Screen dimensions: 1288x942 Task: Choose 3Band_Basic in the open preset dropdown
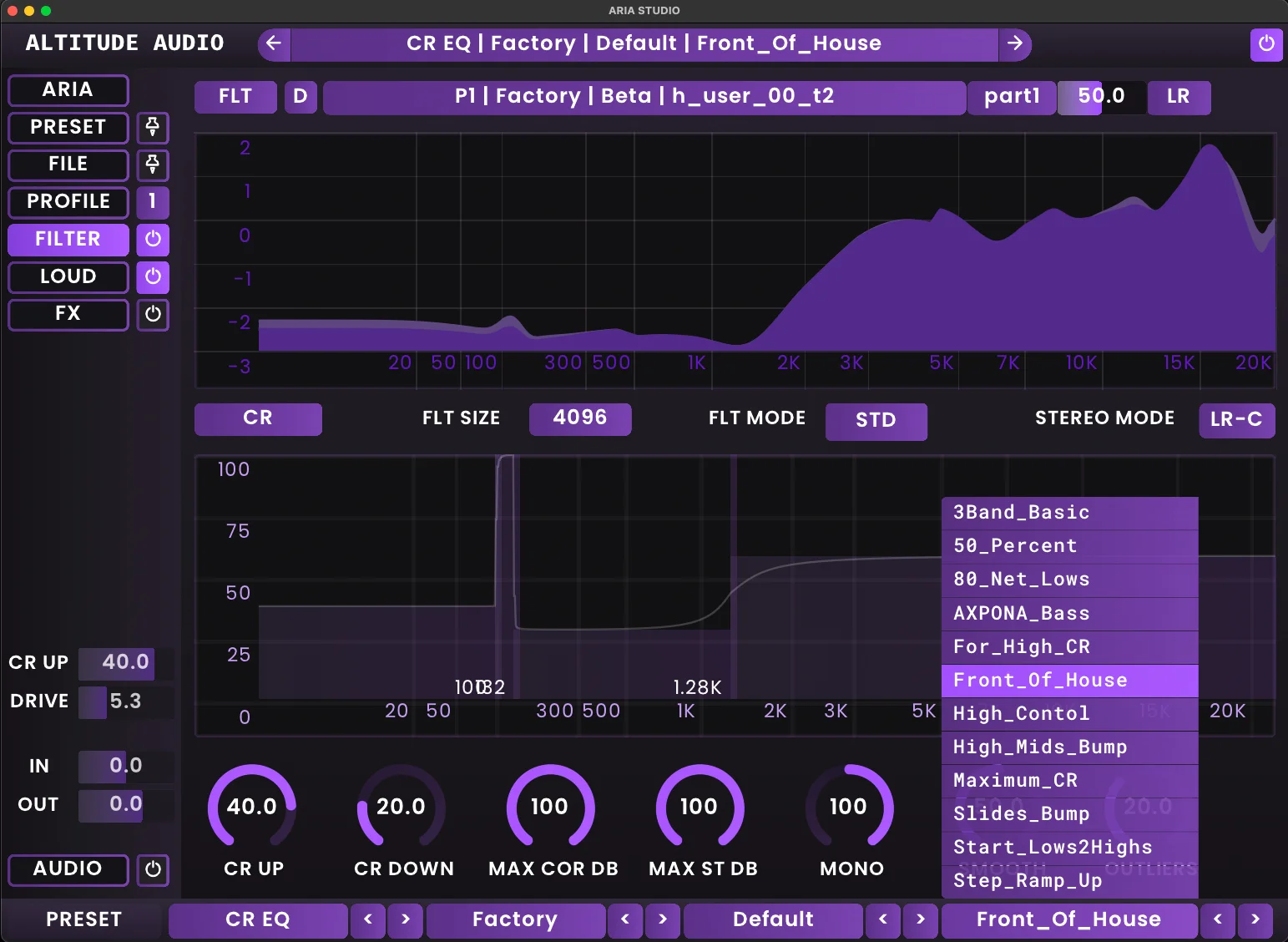pos(1068,512)
